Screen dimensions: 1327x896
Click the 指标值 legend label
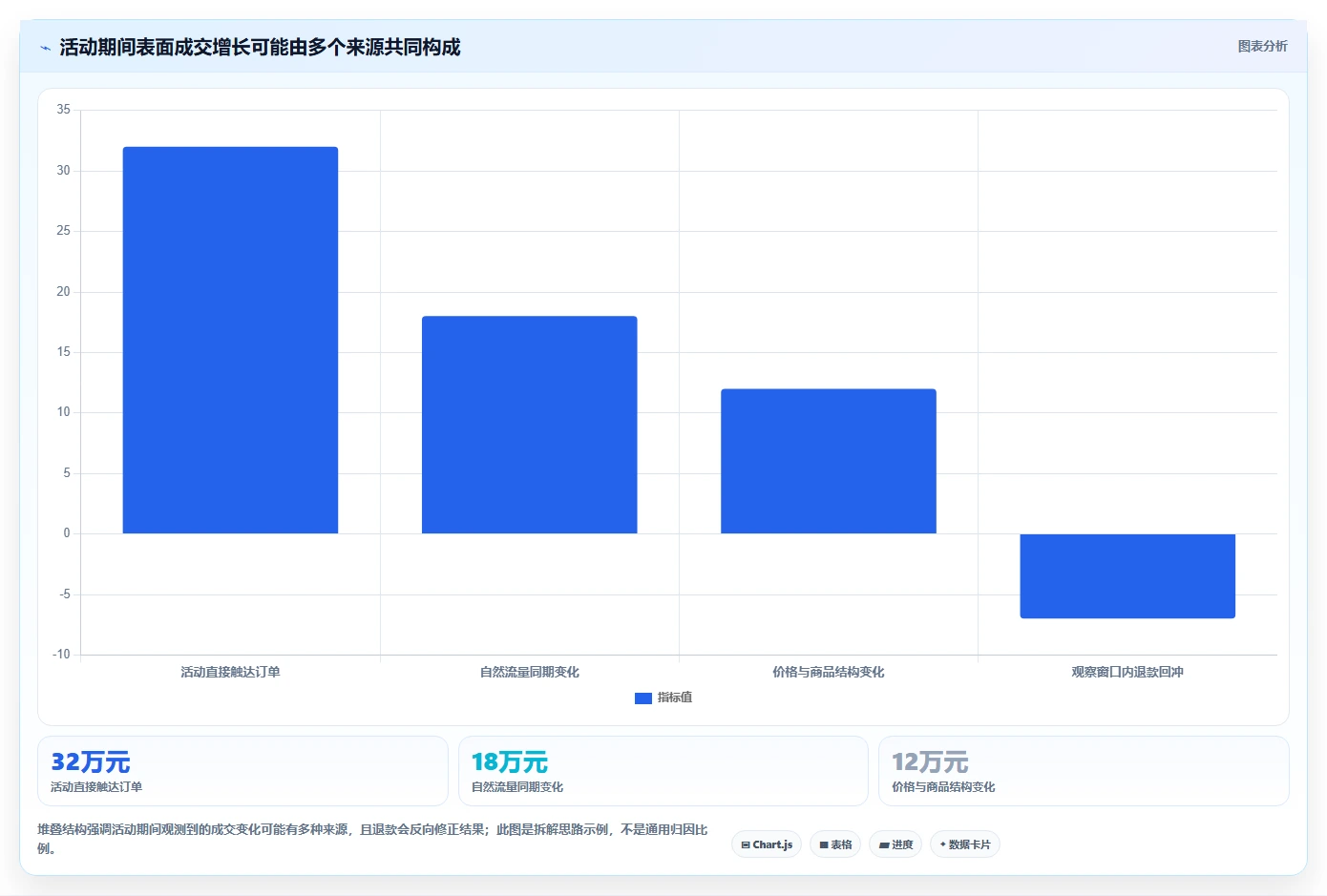tap(675, 698)
